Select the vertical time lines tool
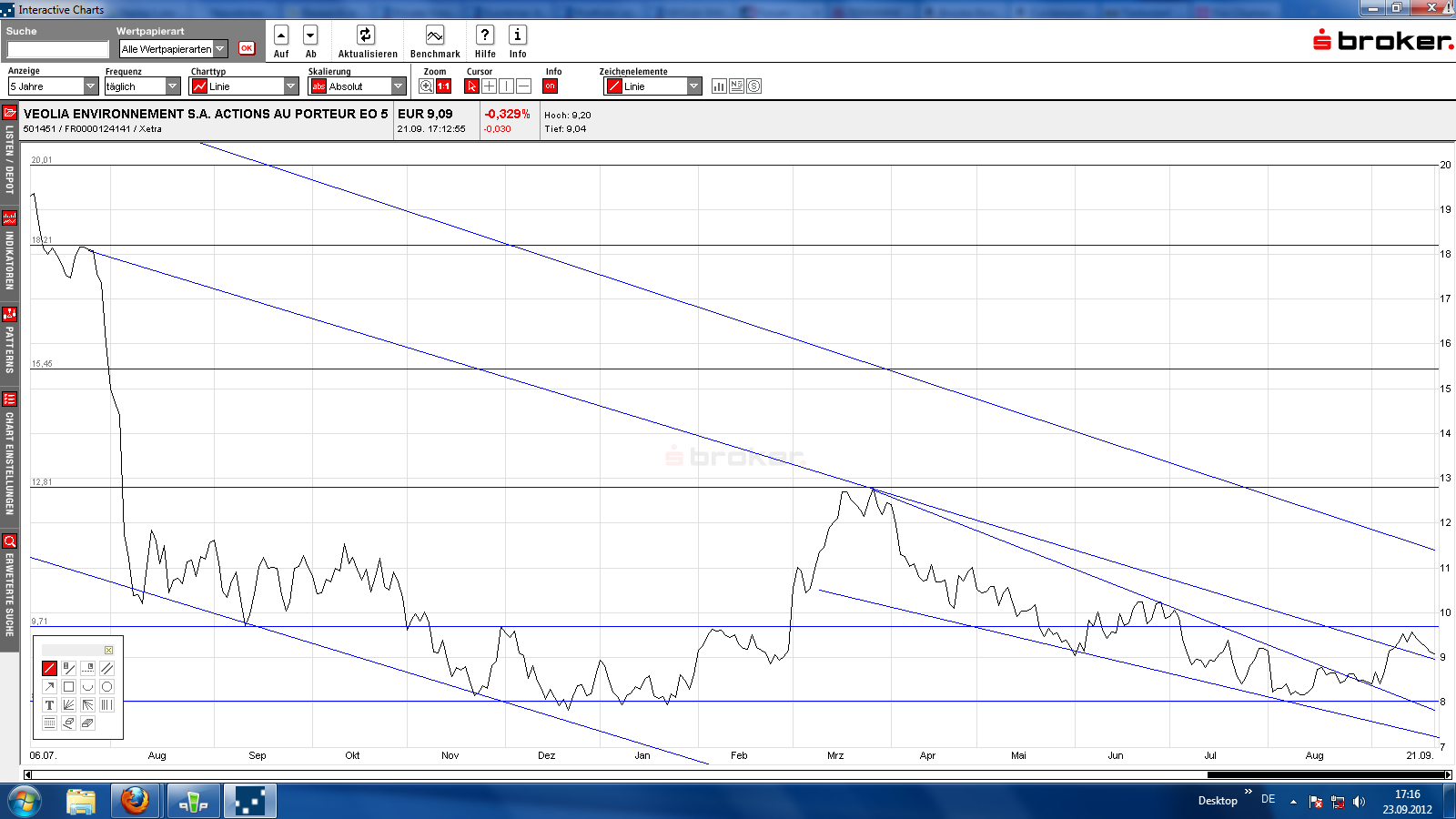This screenshot has width=1456, height=819. (x=106, y=704)
